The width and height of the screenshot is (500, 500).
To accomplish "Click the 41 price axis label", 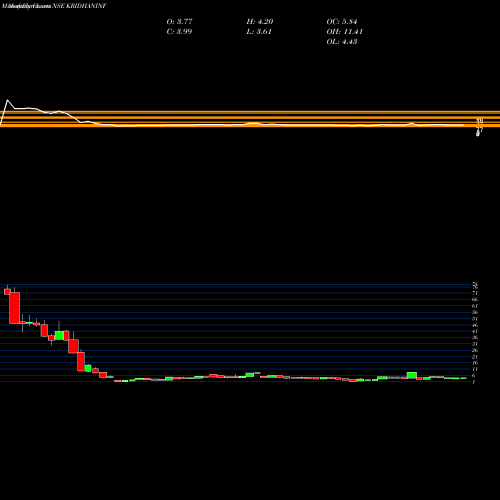I will [x=475, y=331].
